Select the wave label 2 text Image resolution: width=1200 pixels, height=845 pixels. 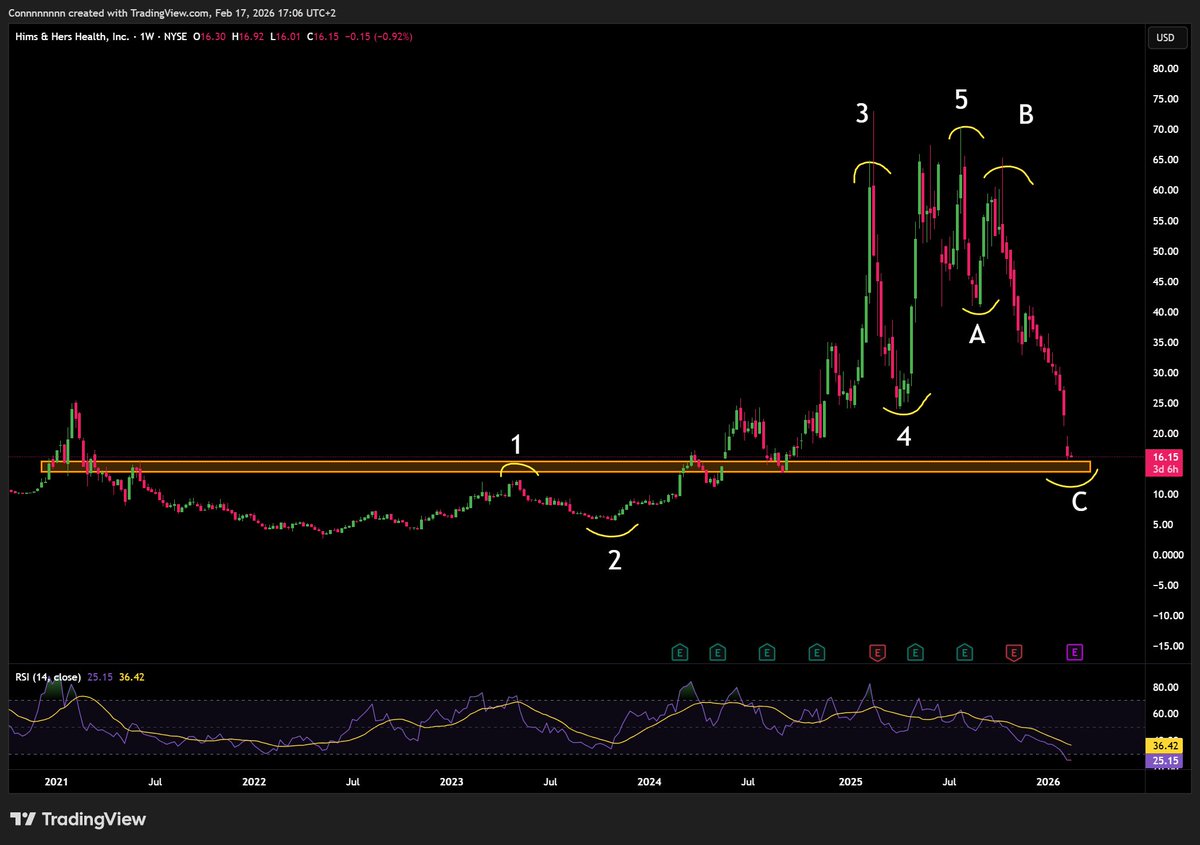pos(615,560)
